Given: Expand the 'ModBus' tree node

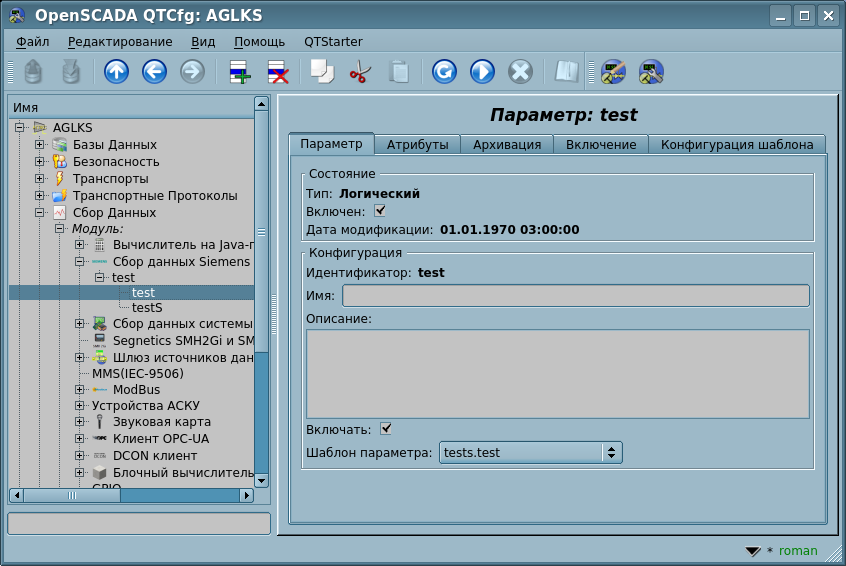Looking at the screenshot, I should (80, 389).
